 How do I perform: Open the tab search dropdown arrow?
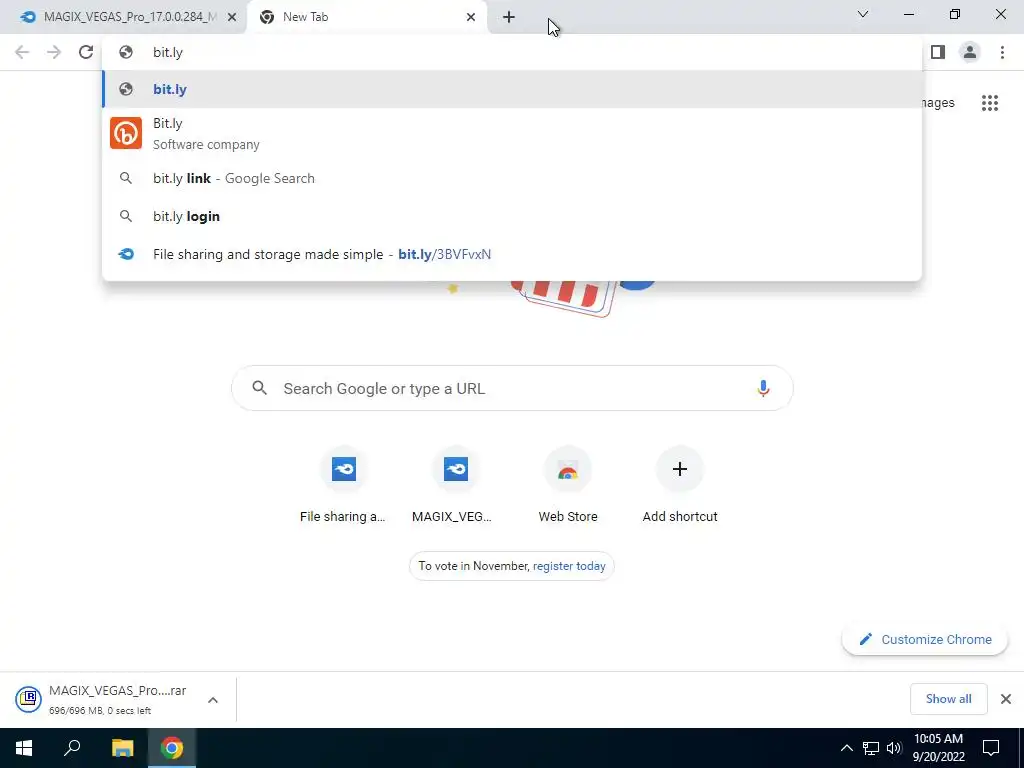863,14
